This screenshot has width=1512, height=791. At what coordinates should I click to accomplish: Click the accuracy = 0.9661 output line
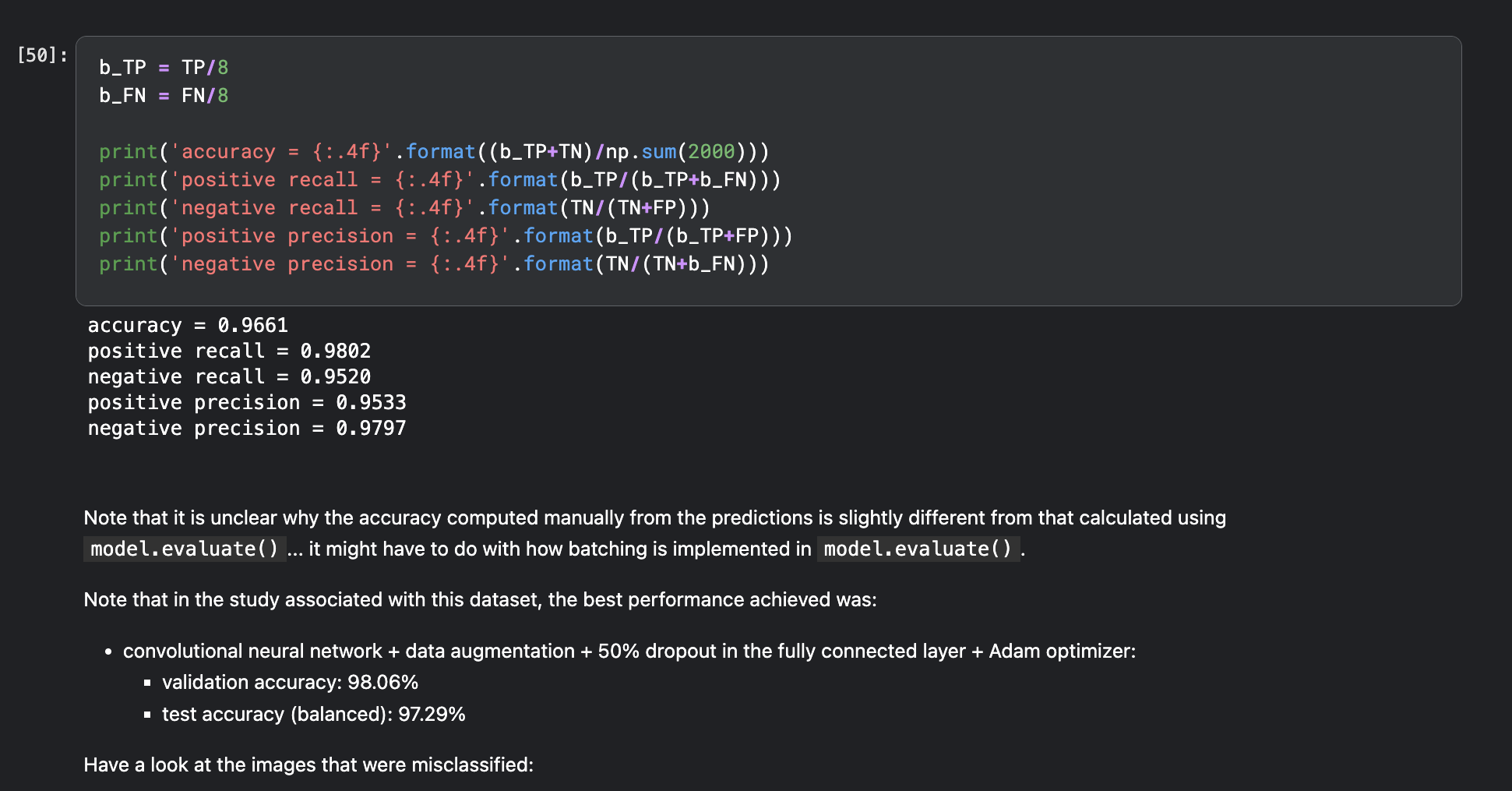click(x=188, y=325)
